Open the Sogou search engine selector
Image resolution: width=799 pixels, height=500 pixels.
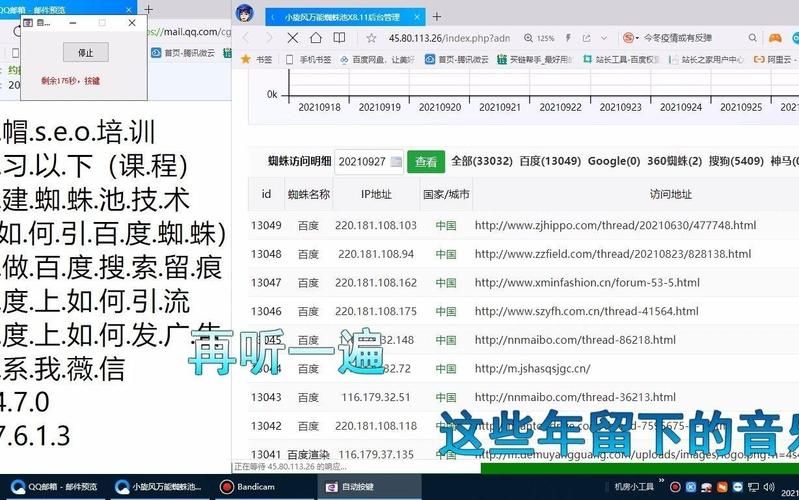630,38
